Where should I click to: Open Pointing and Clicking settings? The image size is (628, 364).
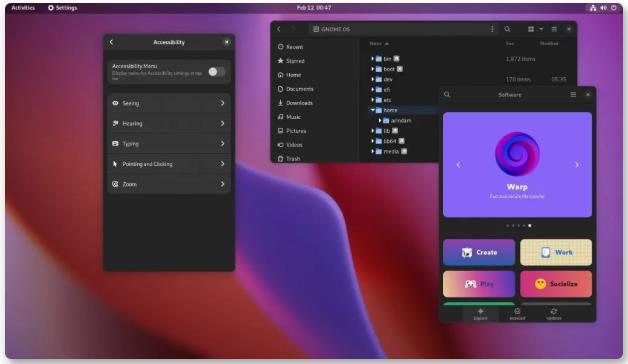point(169,164)
